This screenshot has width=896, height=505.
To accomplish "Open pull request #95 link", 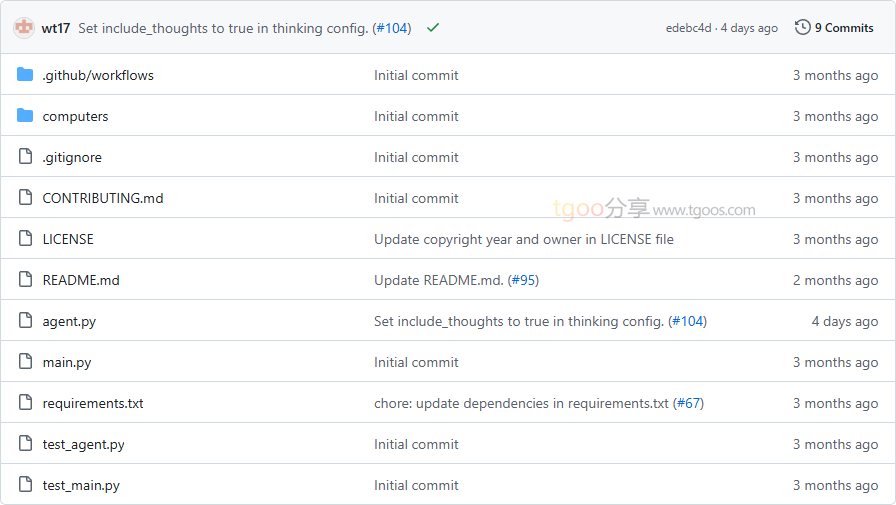I will click(x=523, y=280).
